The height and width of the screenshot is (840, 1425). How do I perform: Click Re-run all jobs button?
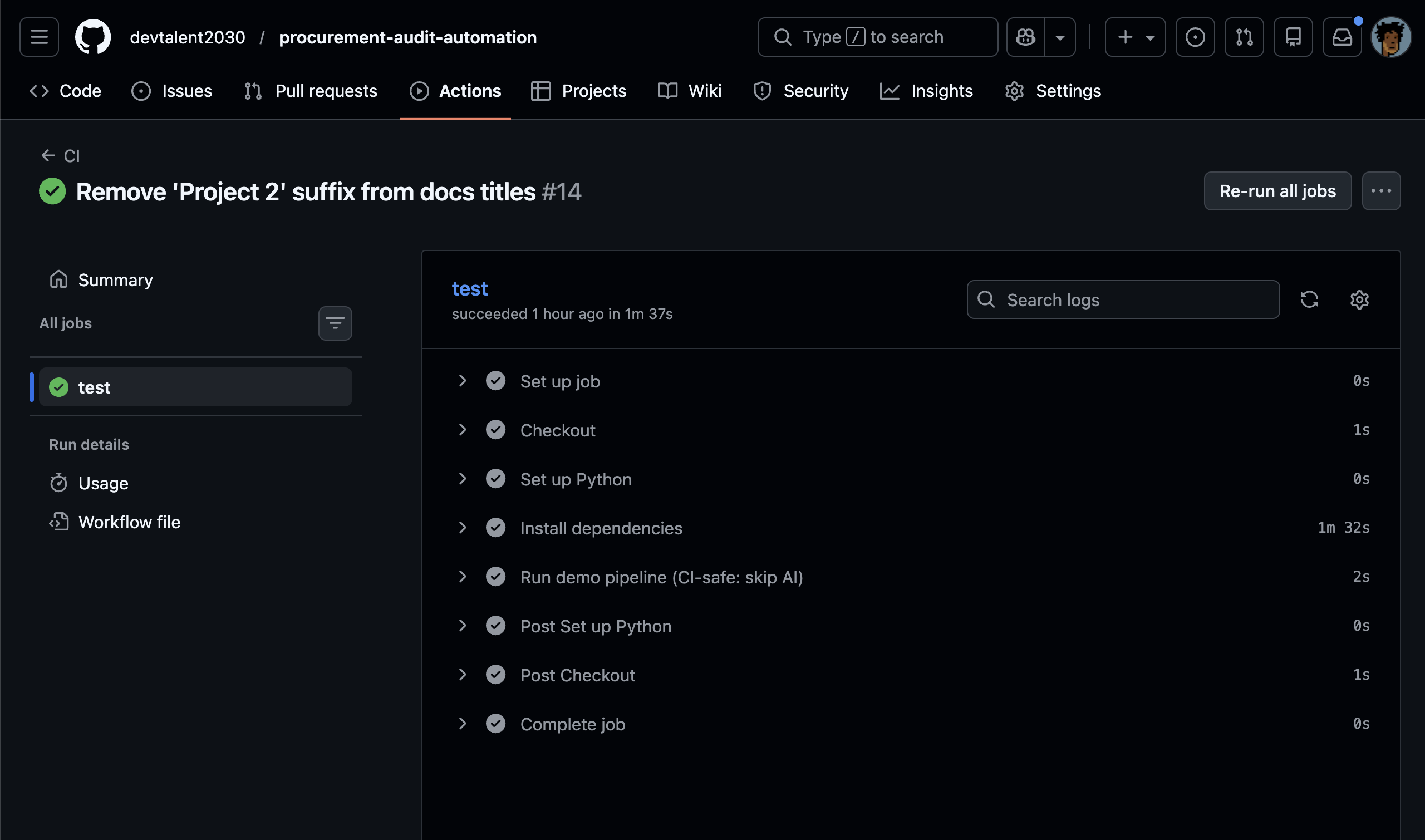pyautogui.click(x=1277, y=191)
